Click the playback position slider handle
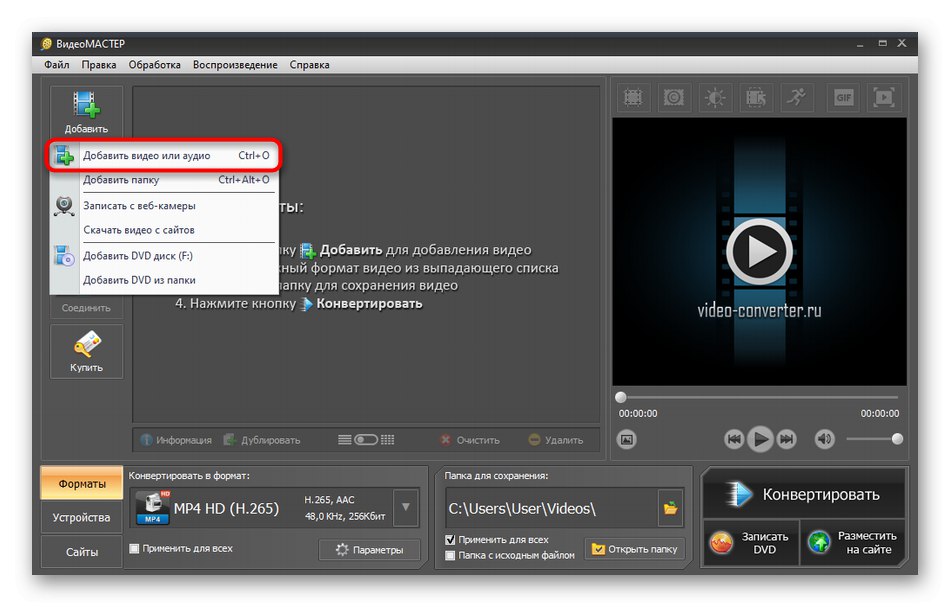Image resolution: width=950 pixels, height=607 pixels. 620,397
